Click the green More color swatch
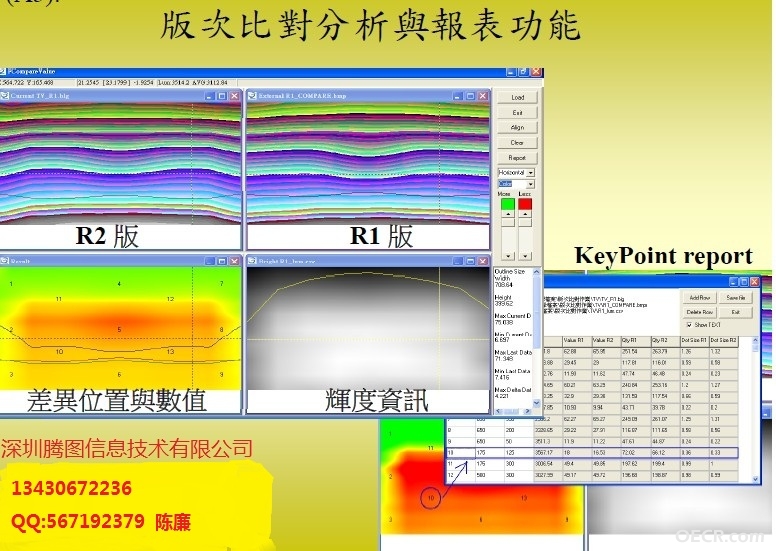Viewport: 776px width, 551px height. click(x=508, y=203)
